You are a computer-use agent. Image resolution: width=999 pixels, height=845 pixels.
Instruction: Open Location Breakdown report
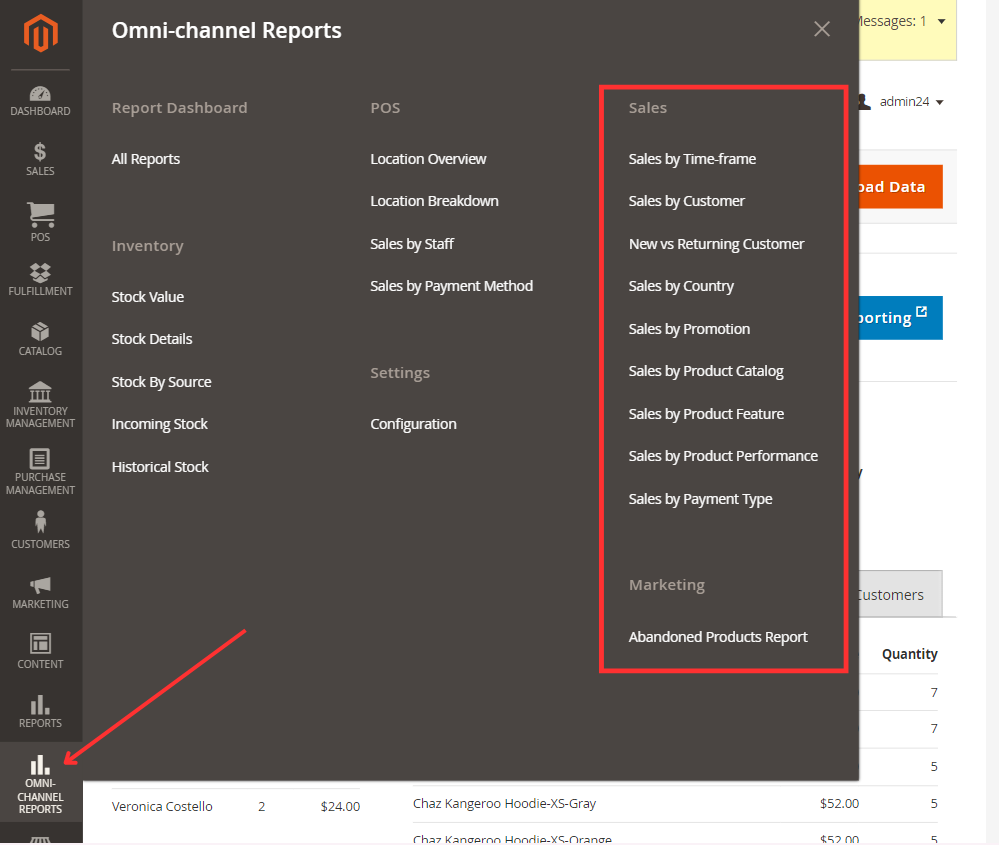(435, 201)
